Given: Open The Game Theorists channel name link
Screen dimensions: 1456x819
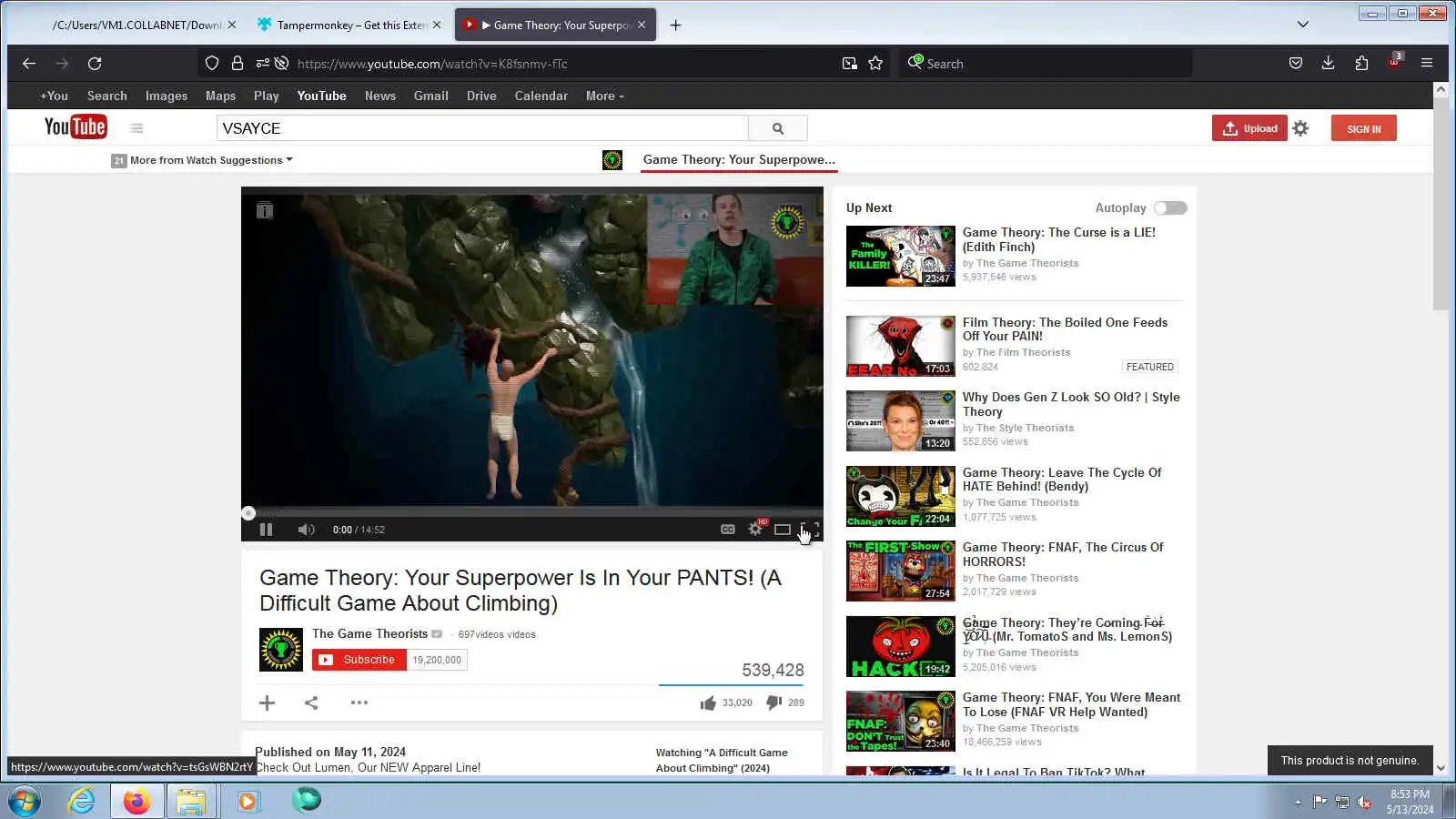Looking at the screenshot, I should pyautogui.click(x=369, y=634).
